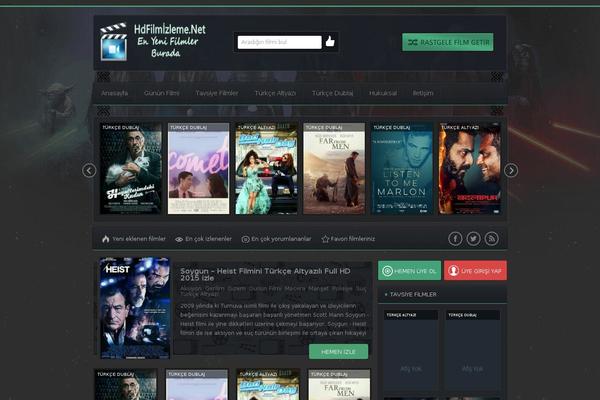
Task: Select the Yeni eklenen filmler tab
Action: coord(134,239)
